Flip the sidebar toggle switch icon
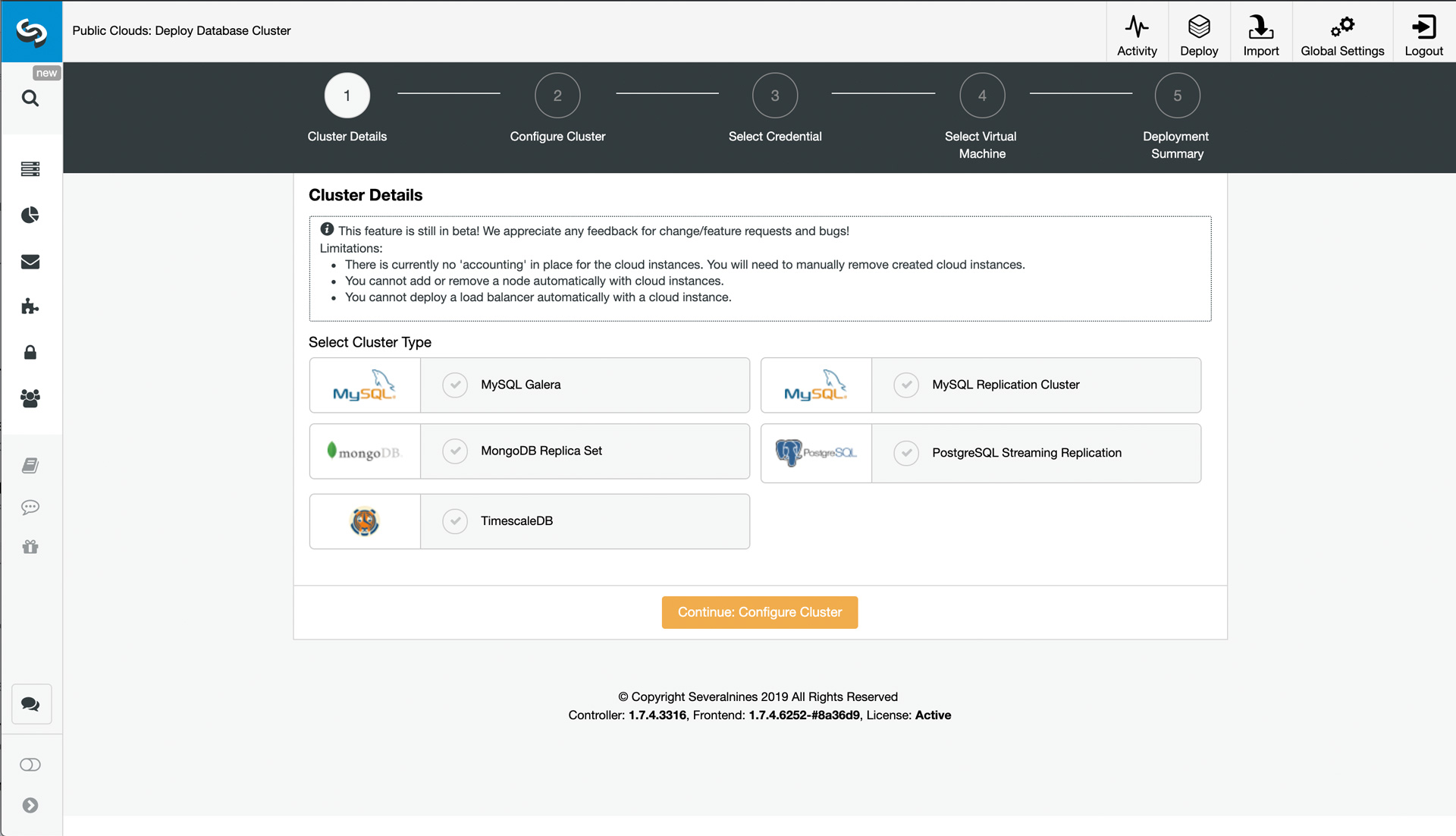Screen dimensions: 1456x836 point(30,765)
